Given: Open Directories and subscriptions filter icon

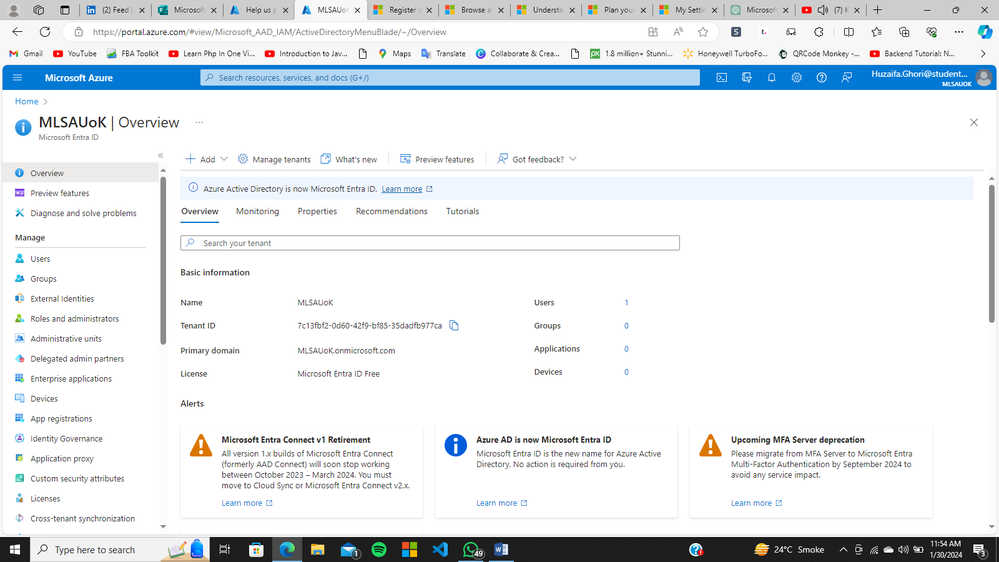Looking at the screenshot, I should point(746,78).
